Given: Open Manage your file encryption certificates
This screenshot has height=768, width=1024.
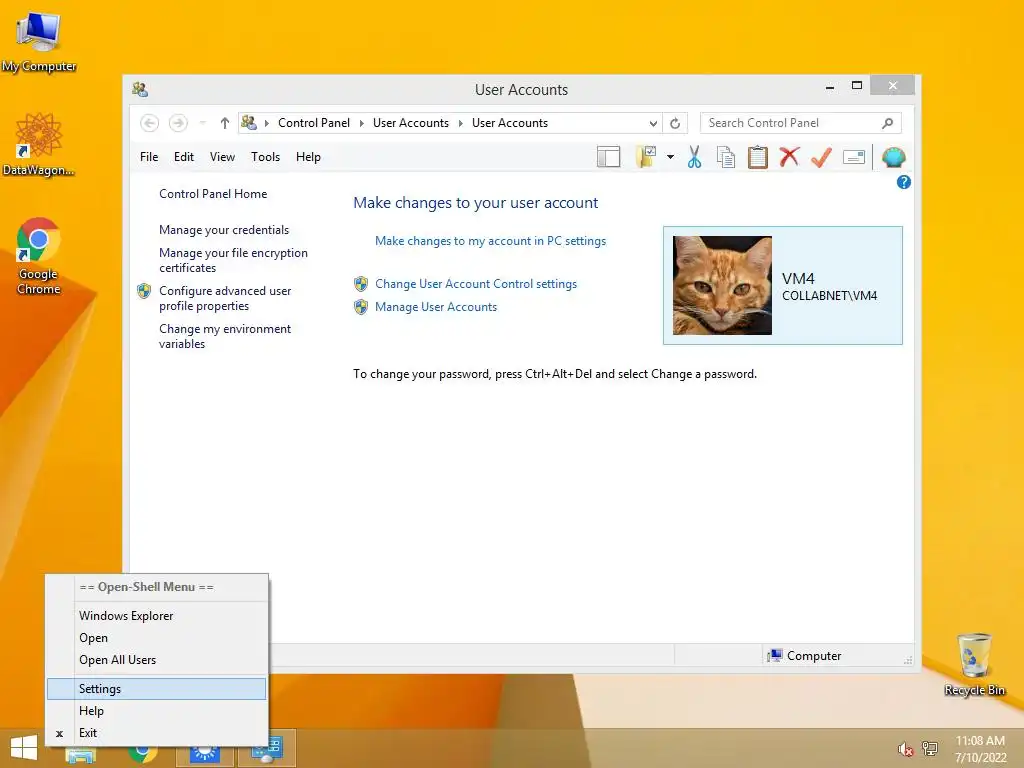Looking at the screenshot, I should (233, 260).
